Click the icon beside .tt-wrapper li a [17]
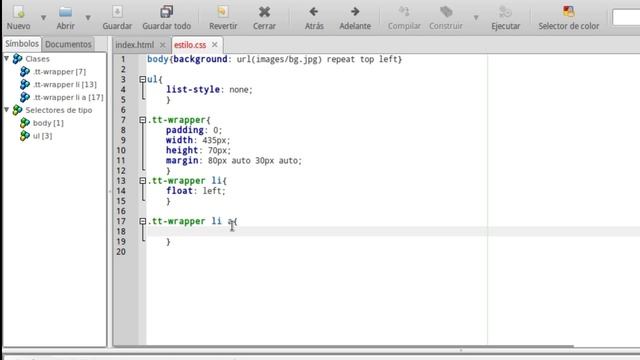The width and height of the screenshot is (640, 360). point(25,97)
